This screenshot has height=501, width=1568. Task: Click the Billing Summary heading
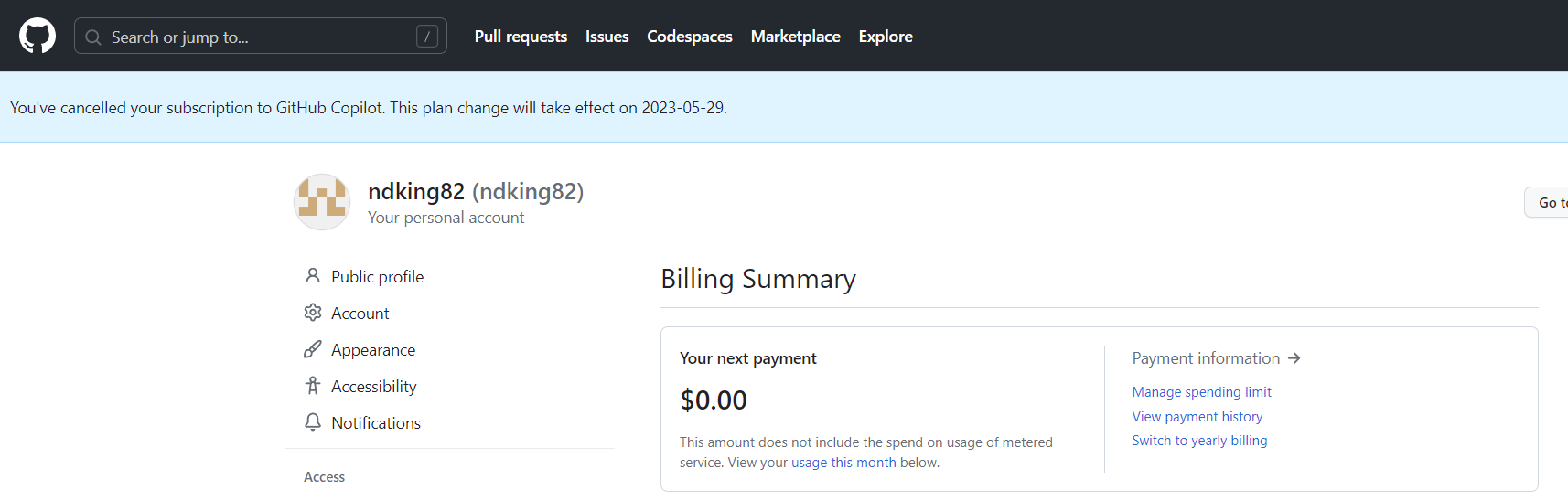pyautogui.click(x=758, y=279)
